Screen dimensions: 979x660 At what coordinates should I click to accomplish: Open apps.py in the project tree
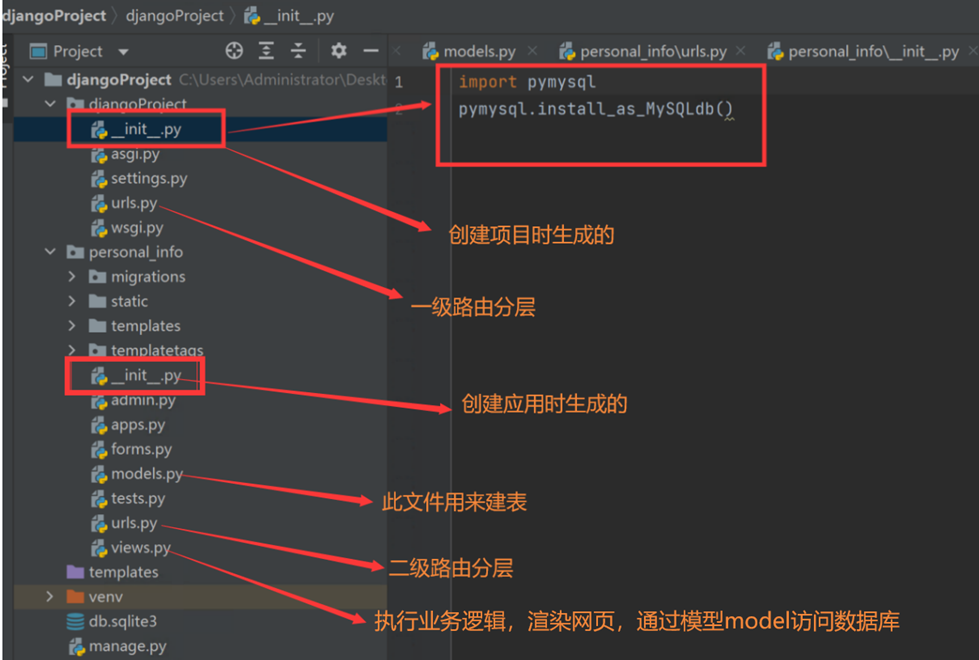click(128, 425)
